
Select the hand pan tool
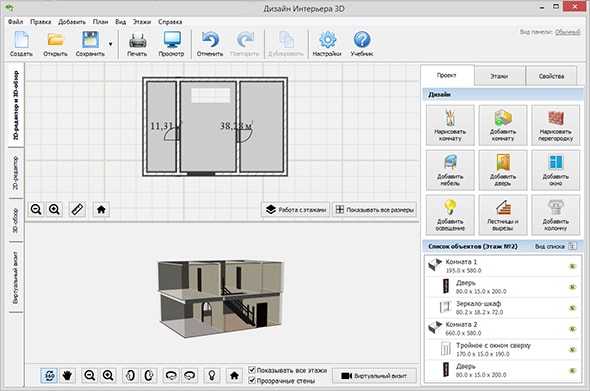point(67,375)
